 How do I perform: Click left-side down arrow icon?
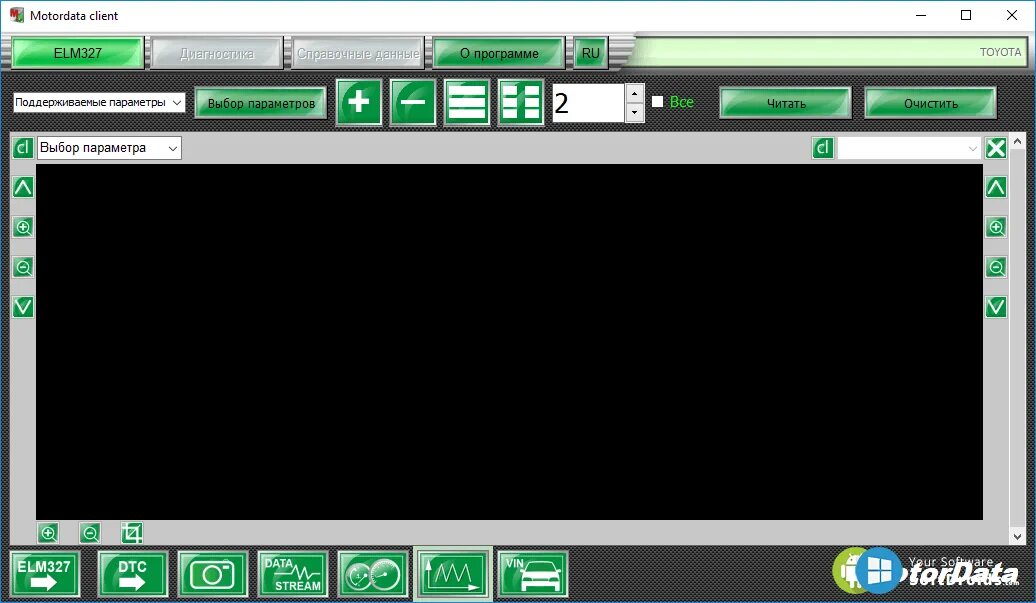click(23, 307)
